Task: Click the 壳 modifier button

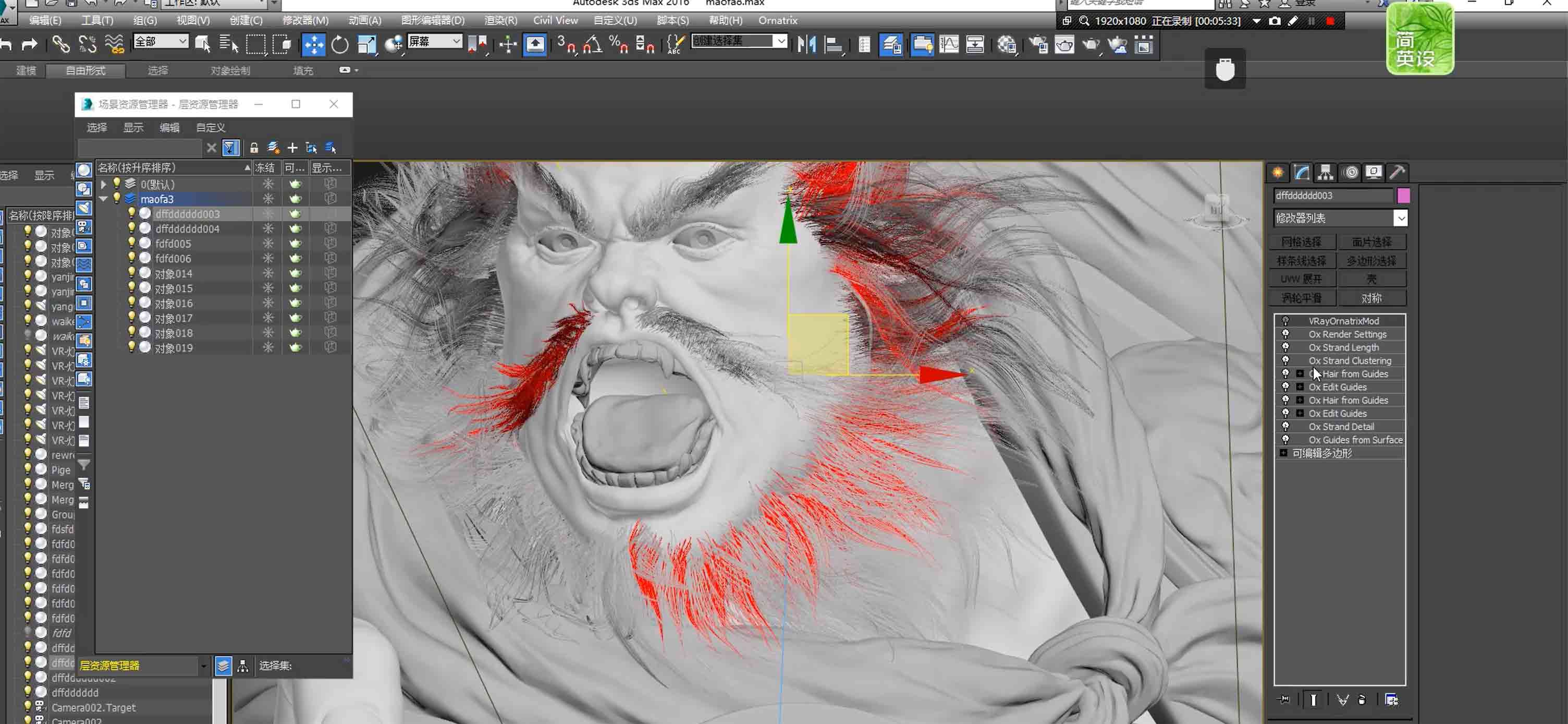Action: point(1371,279)
